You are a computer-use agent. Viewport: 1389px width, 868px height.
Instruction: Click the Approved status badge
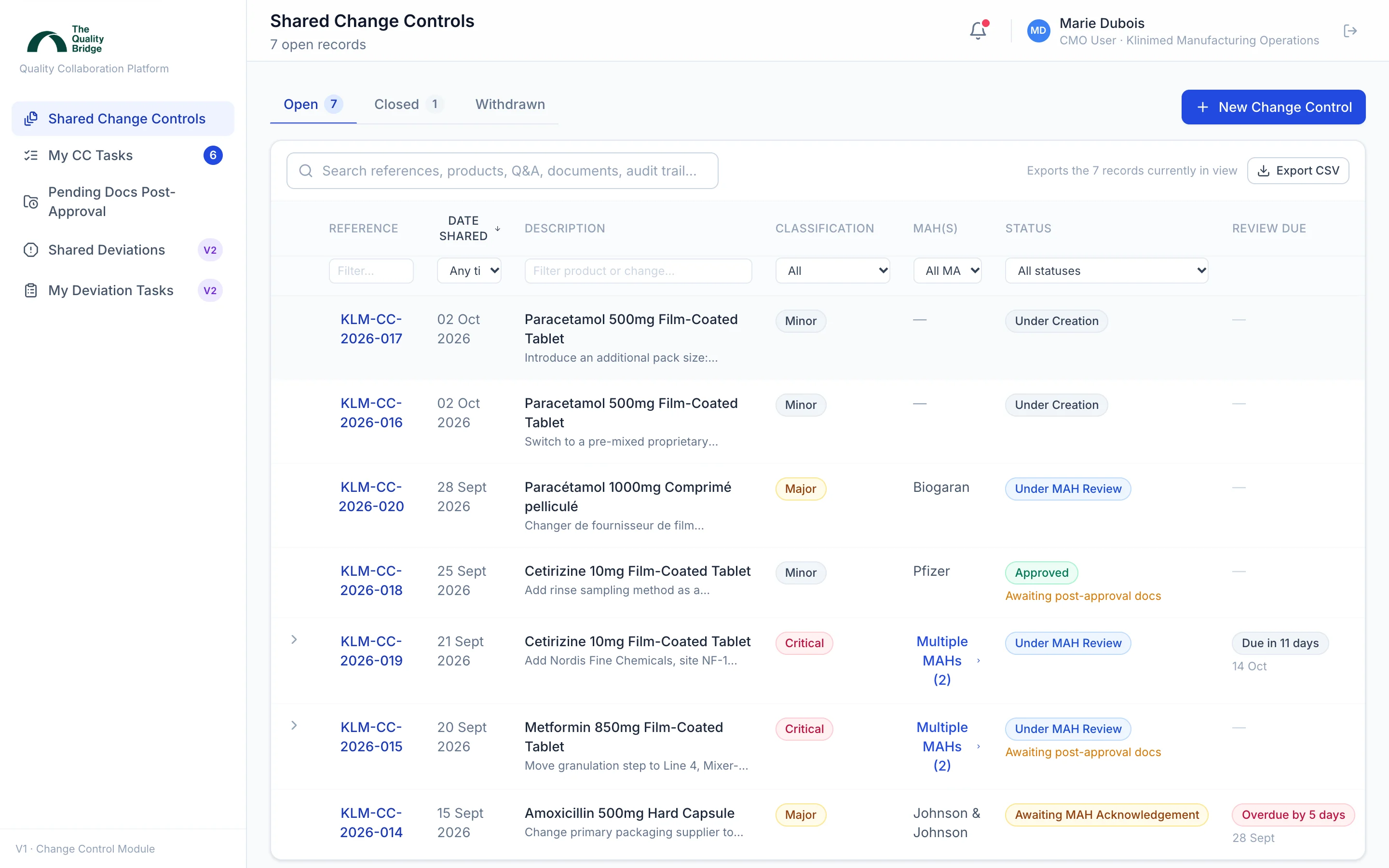1041,572
